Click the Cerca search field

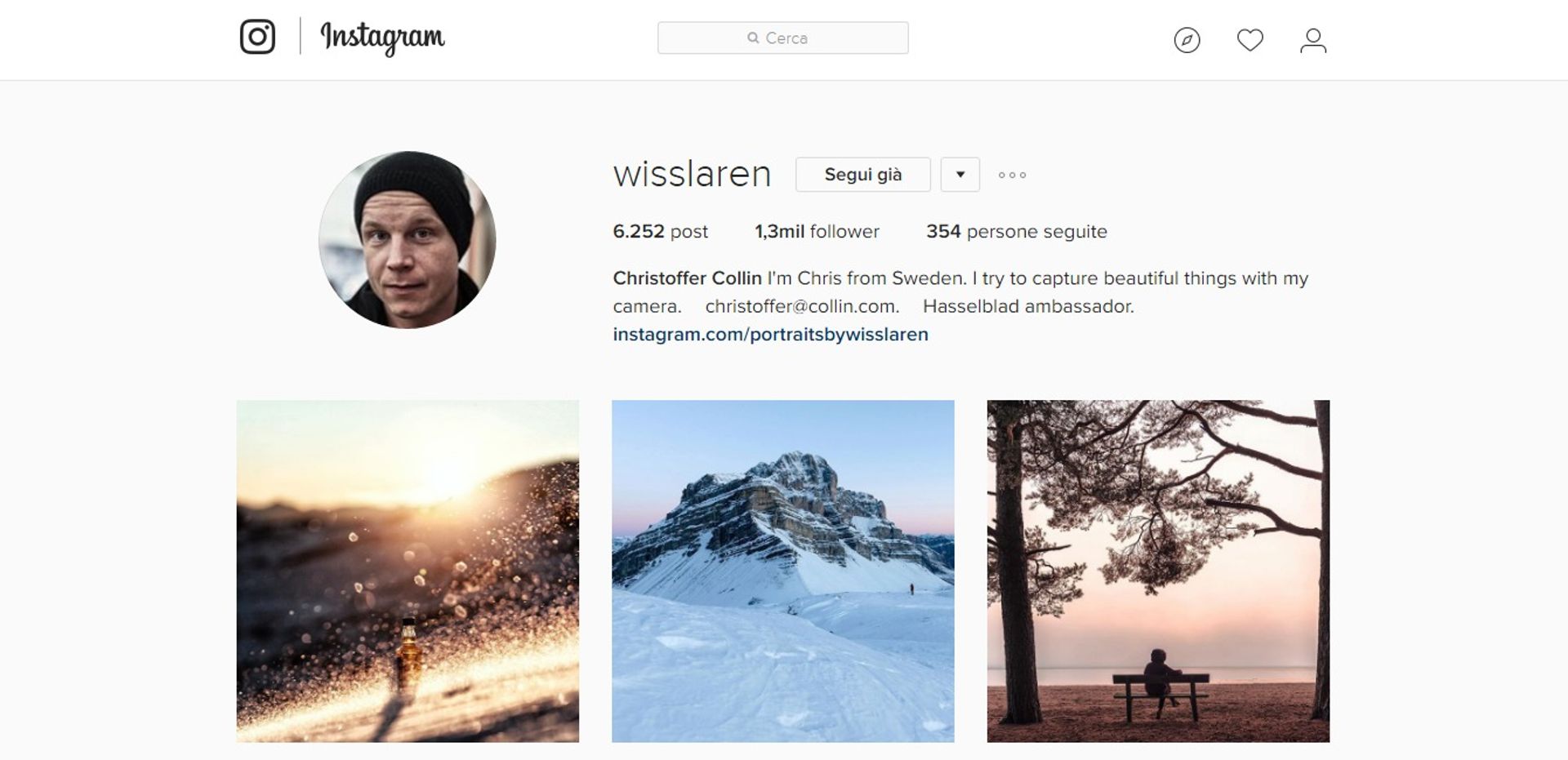pyautogui.click(x=783, y=38)
